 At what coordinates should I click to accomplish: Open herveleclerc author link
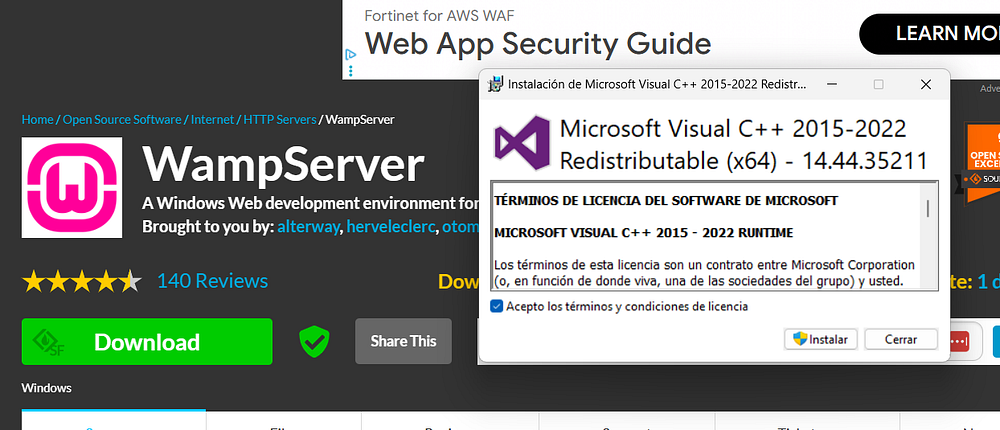coord(392,227)
